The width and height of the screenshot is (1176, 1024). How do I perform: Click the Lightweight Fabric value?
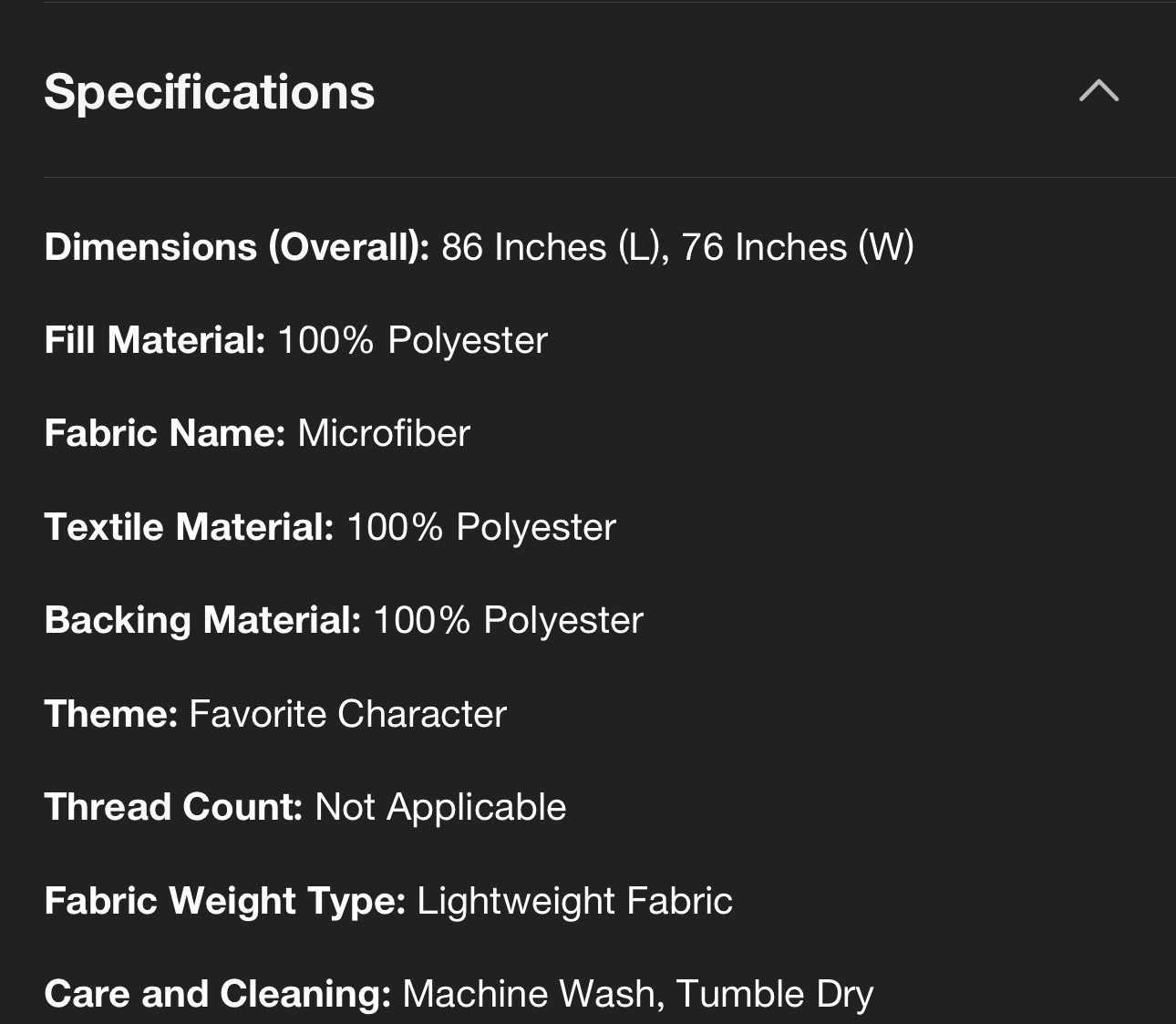574,901
